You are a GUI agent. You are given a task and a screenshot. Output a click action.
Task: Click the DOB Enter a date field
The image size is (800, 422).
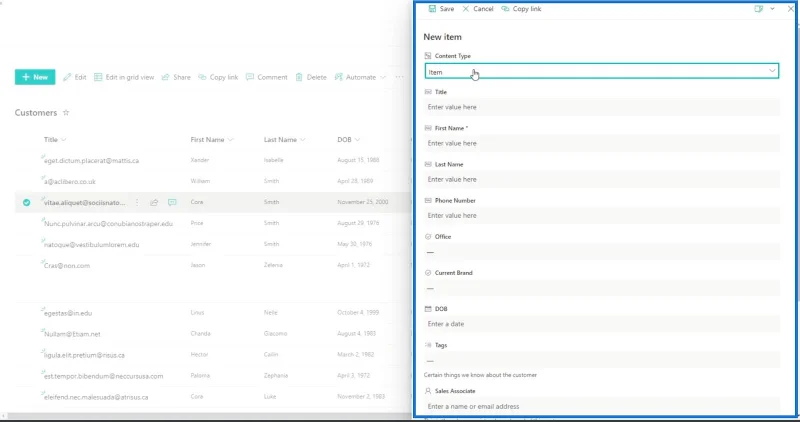(602, 324)
